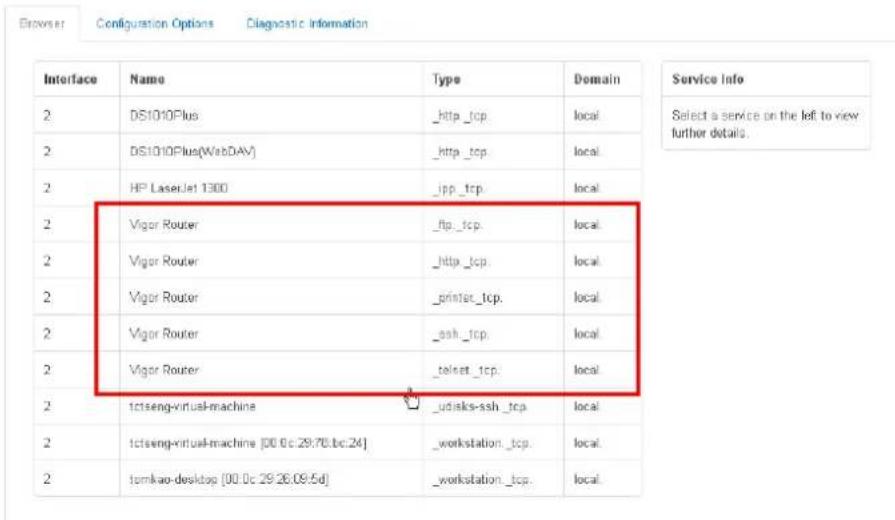Image resolution: width=895 pixels, height=520 pixels.
Task: Select tctseng-virtual-machine name in the _udisks-ssh row
Action: click(x=192, y=406)
